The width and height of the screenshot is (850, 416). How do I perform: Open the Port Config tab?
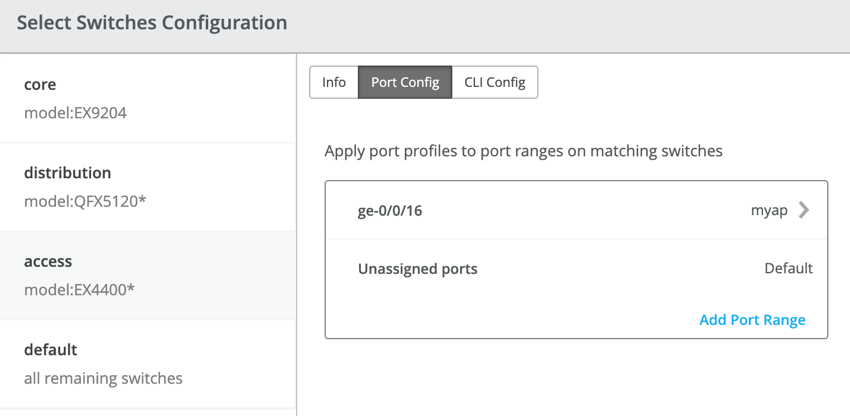(405, 82)
